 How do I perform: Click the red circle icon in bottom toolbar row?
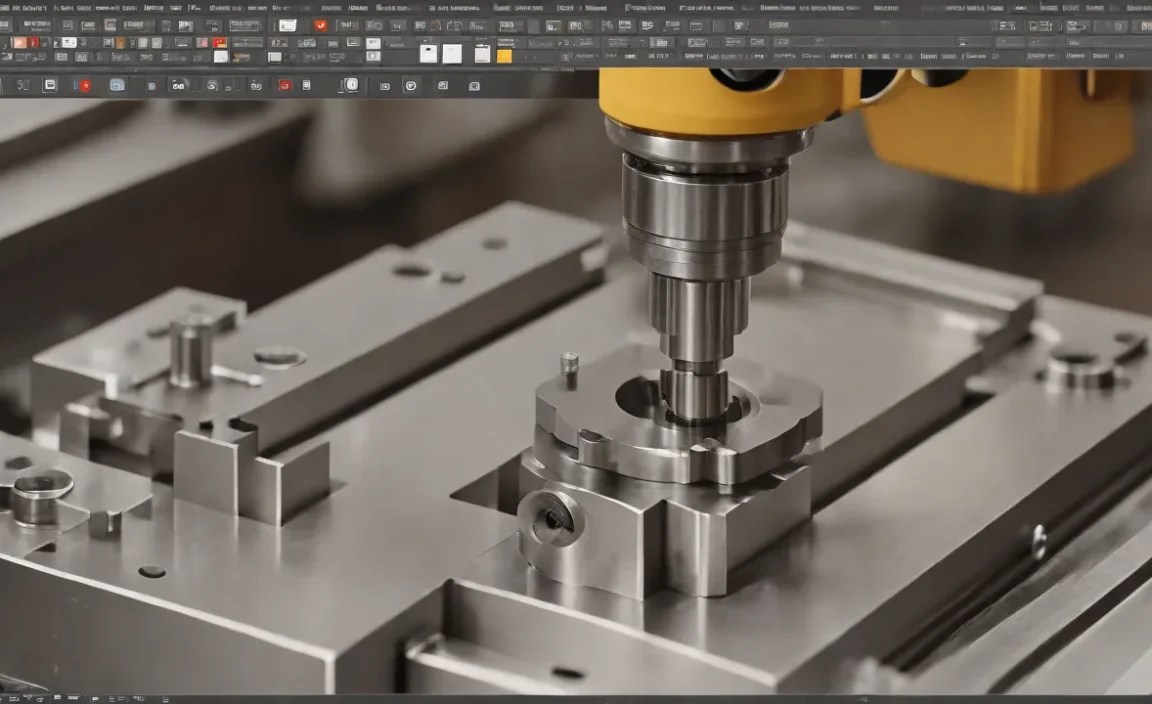point(85,86)
